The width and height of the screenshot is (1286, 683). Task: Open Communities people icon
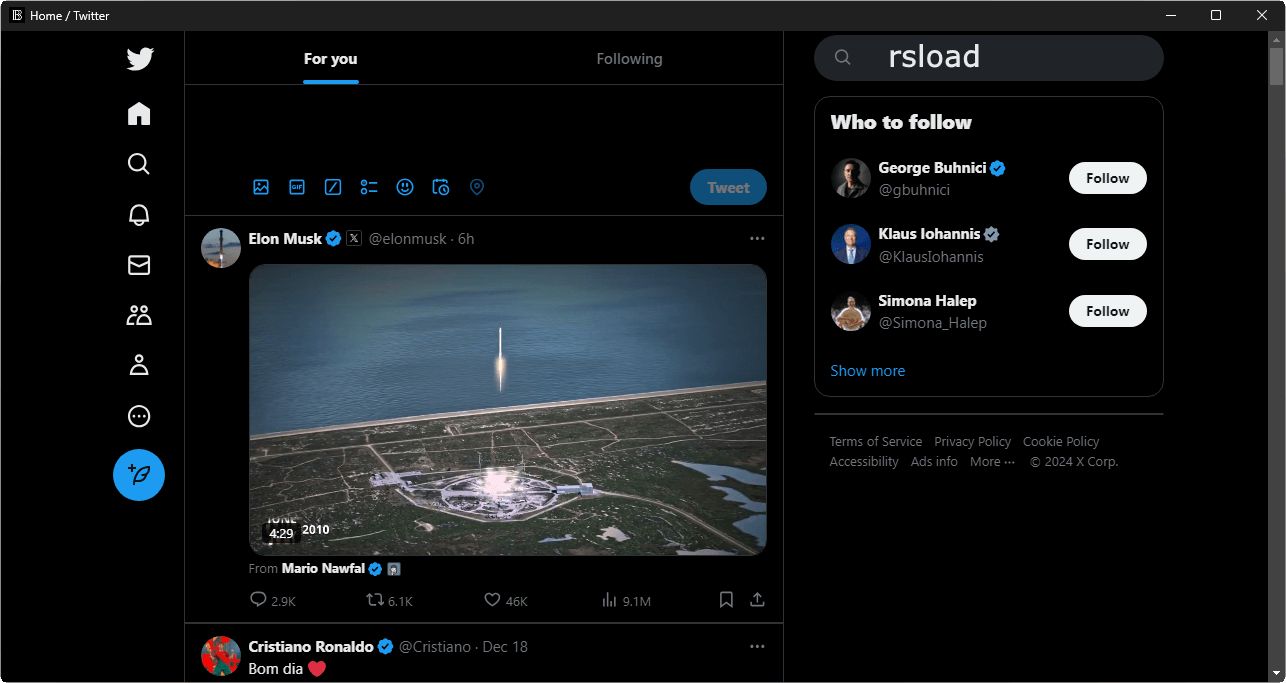[139, 315]
